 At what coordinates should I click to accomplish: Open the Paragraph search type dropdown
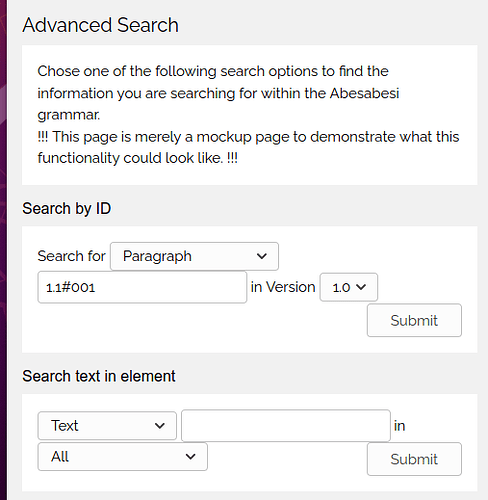(194, 256)
